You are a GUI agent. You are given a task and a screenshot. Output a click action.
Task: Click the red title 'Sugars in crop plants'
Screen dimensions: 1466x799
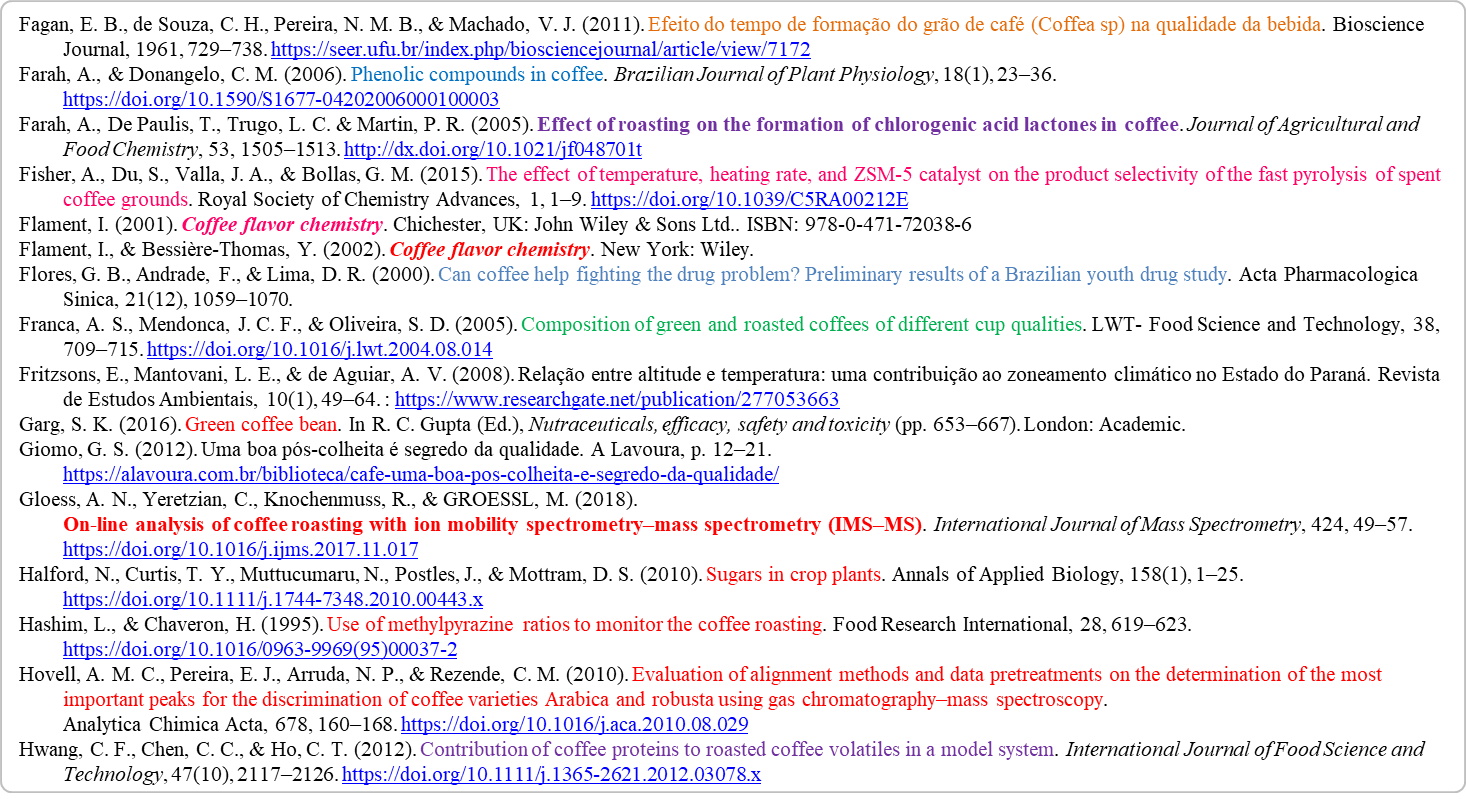click(x=794, y=574)
